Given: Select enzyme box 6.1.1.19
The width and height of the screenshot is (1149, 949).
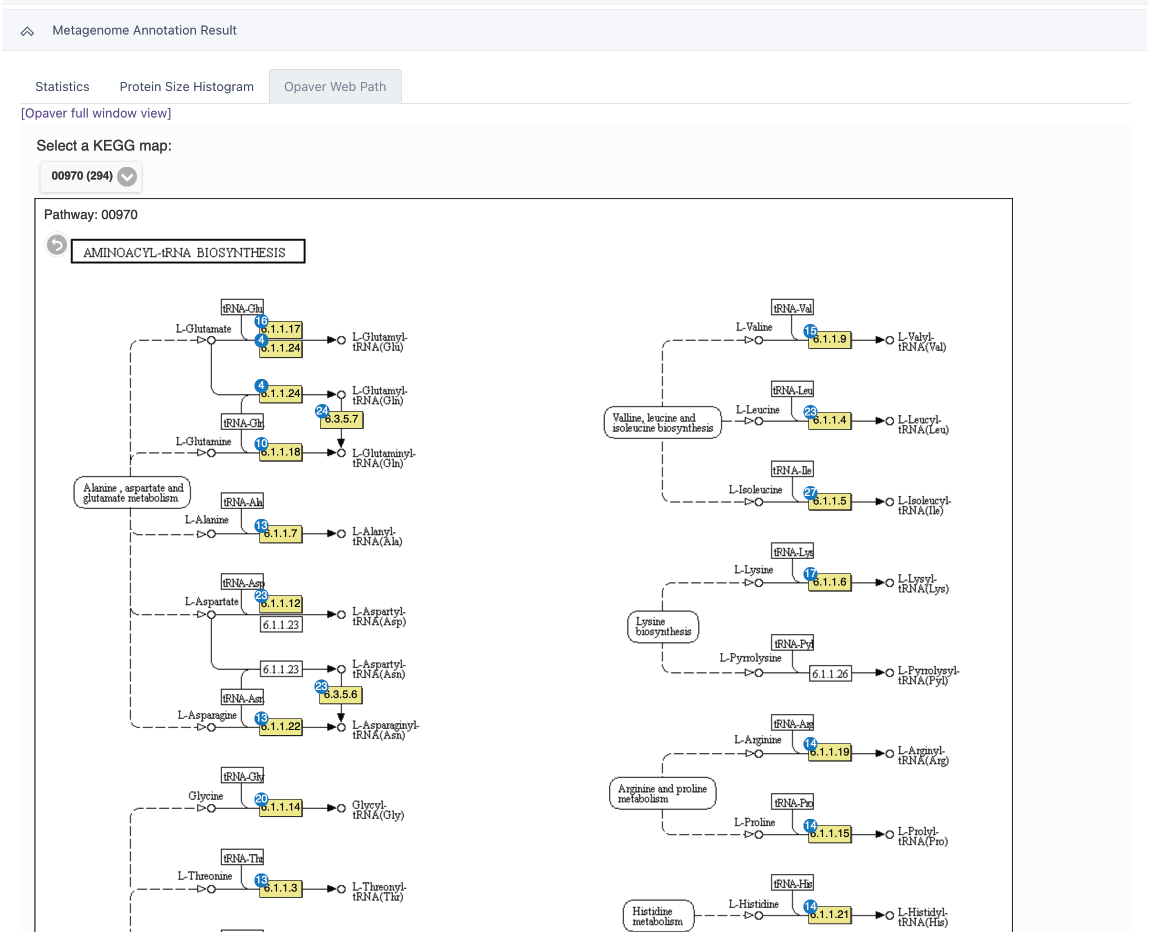Looking at the screenshot, I should pos(830,753).
